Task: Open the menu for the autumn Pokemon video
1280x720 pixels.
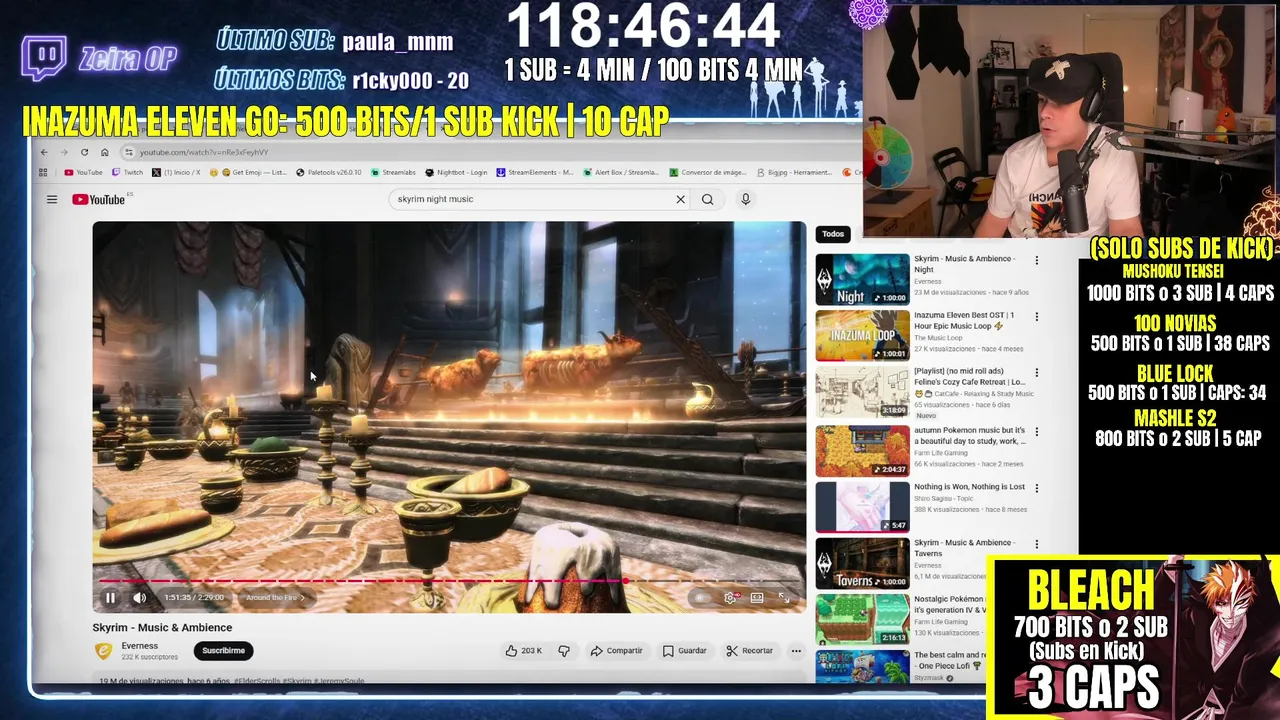Action: [1036, 432]
